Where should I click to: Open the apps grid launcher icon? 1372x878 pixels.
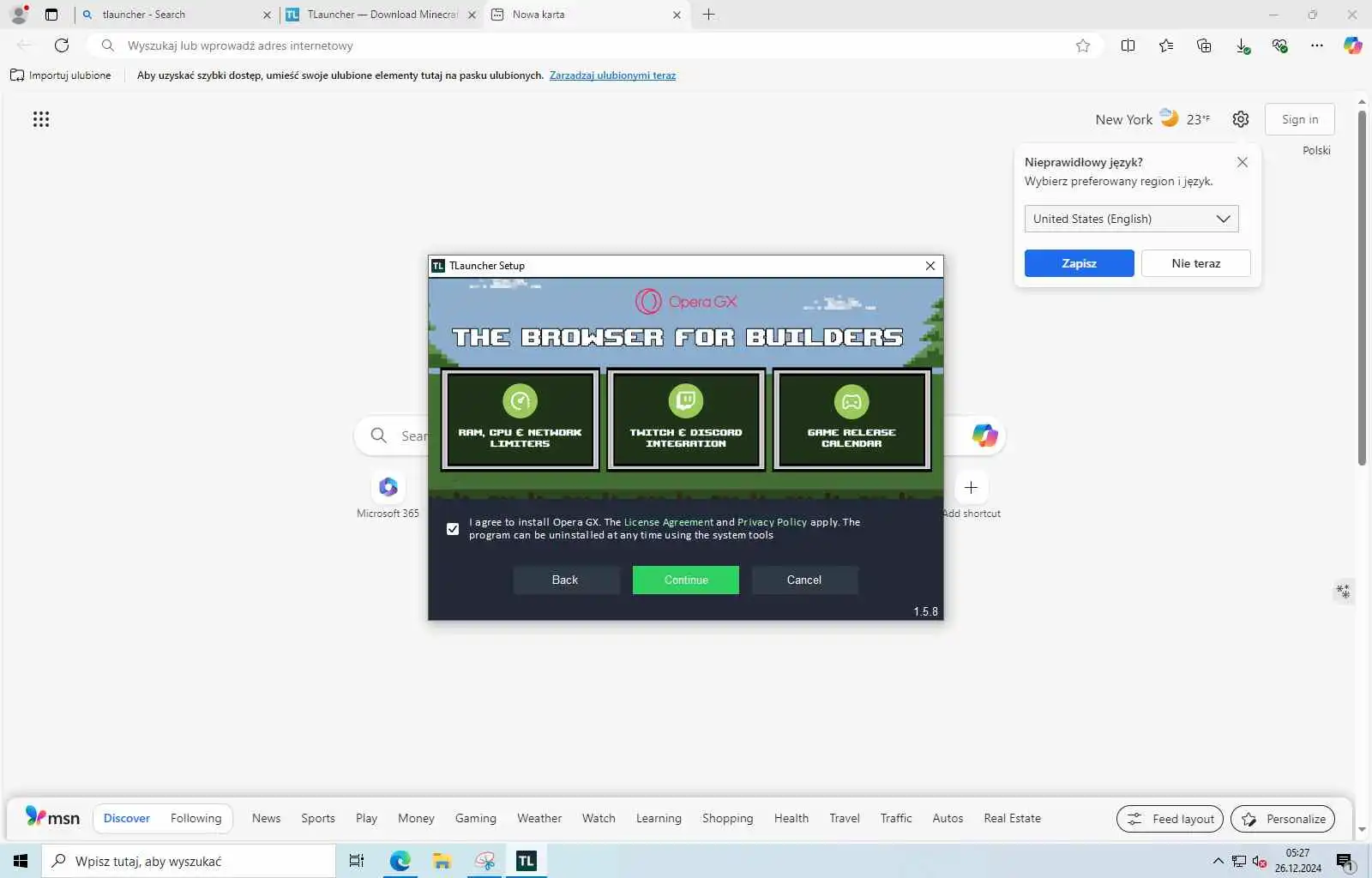tap(41, 119)
